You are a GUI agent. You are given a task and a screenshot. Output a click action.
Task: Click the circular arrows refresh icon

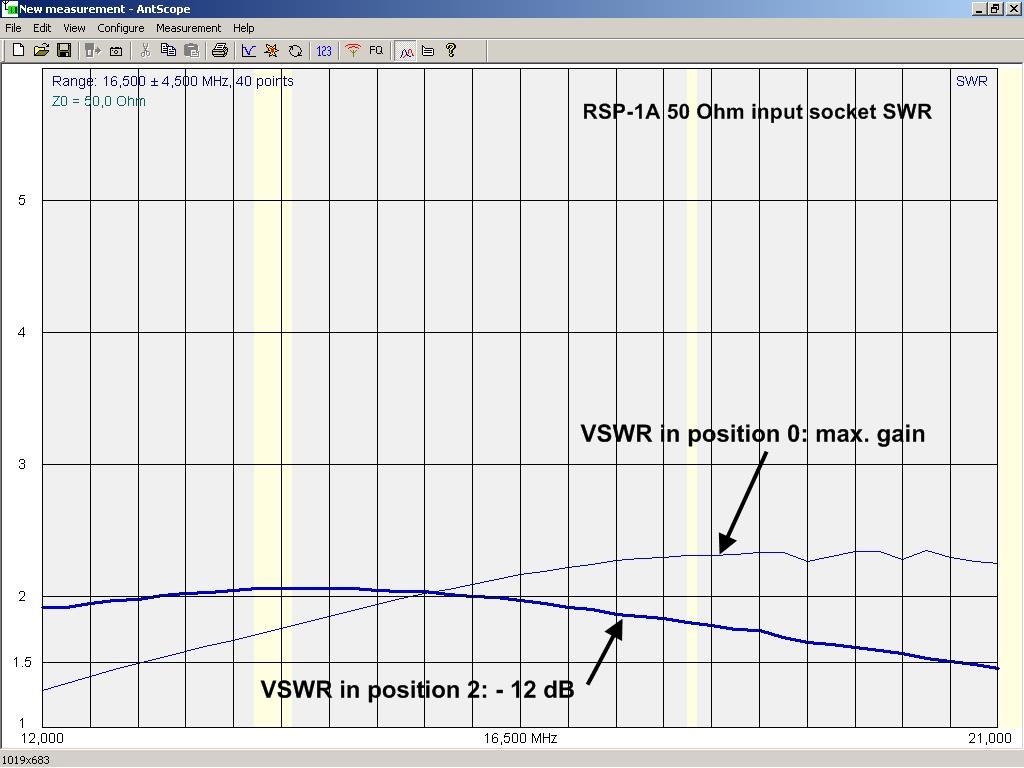(295, 50)
